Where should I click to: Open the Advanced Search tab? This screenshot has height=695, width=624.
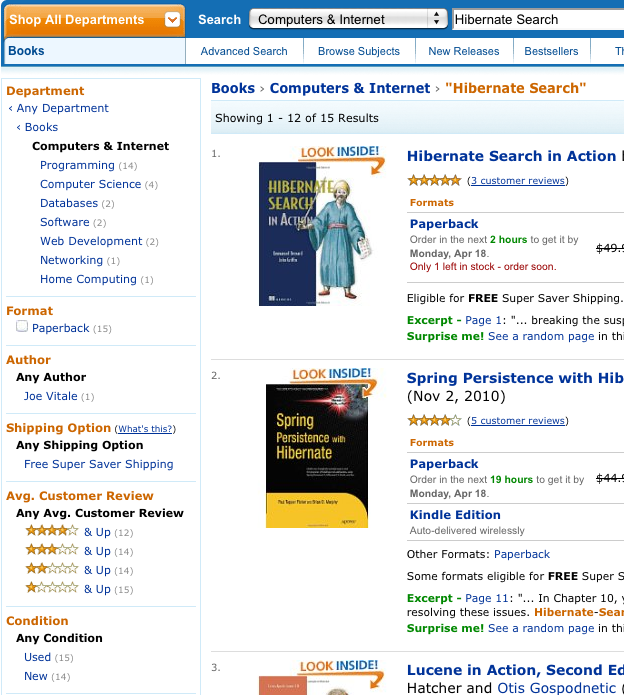pos(244,51)
